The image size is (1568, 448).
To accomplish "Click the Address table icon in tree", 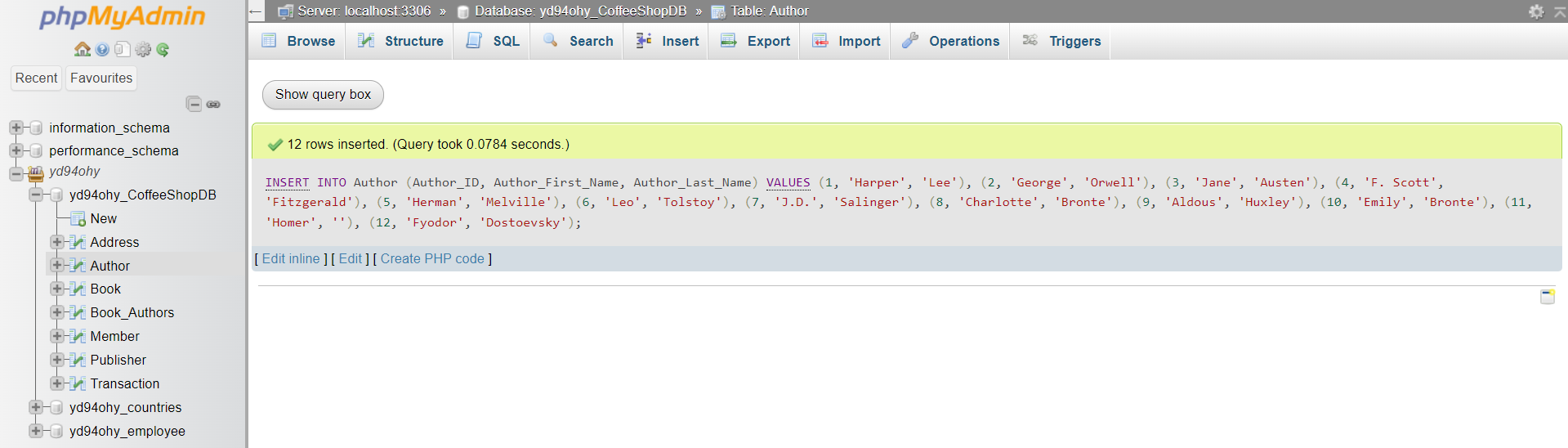I will point(78,242).
